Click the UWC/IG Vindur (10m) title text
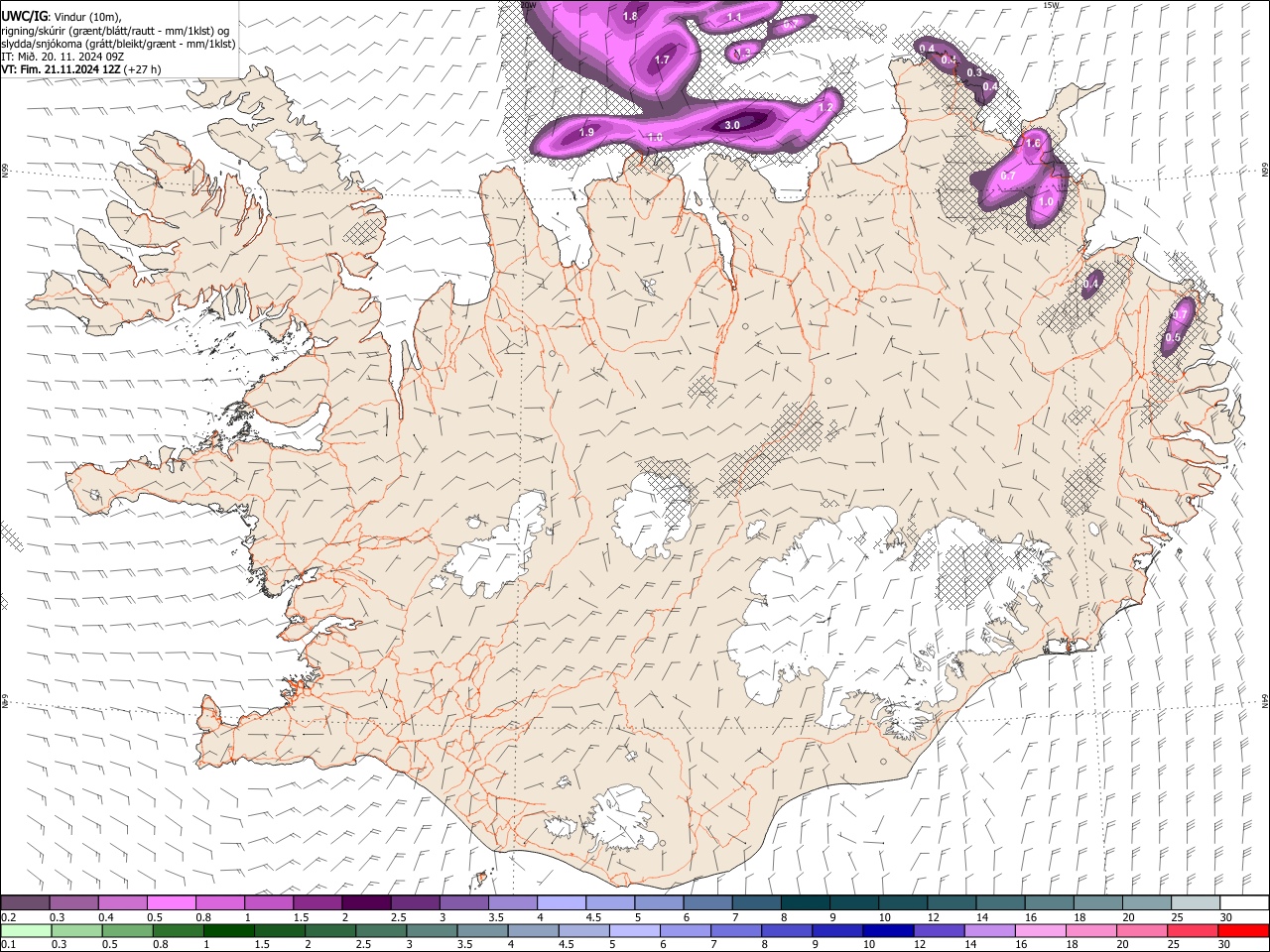Viewport: 1270px width, 952px height. (62, 16)
